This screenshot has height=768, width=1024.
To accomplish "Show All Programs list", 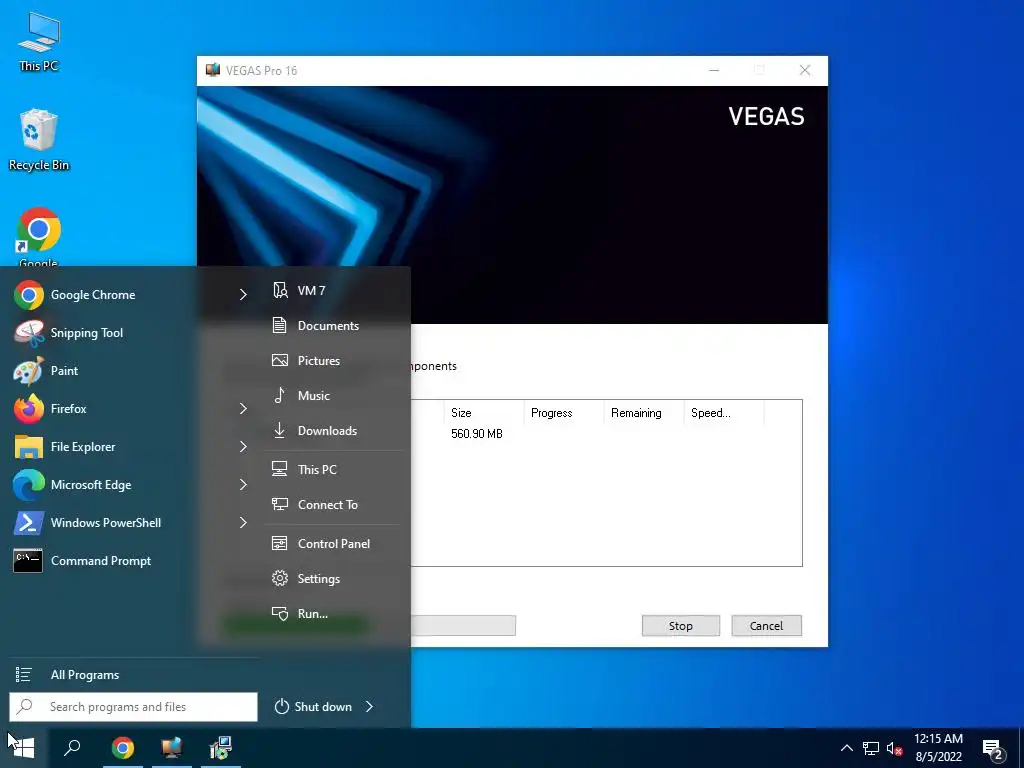I will pyautogui.click(x=133, y=675).
